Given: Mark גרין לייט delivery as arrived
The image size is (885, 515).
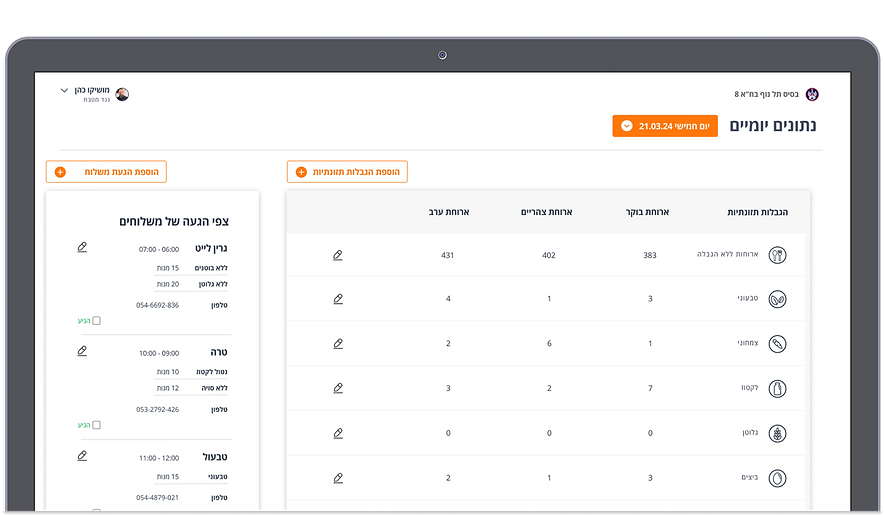Looking at the screenshot, I should (97, 321).
